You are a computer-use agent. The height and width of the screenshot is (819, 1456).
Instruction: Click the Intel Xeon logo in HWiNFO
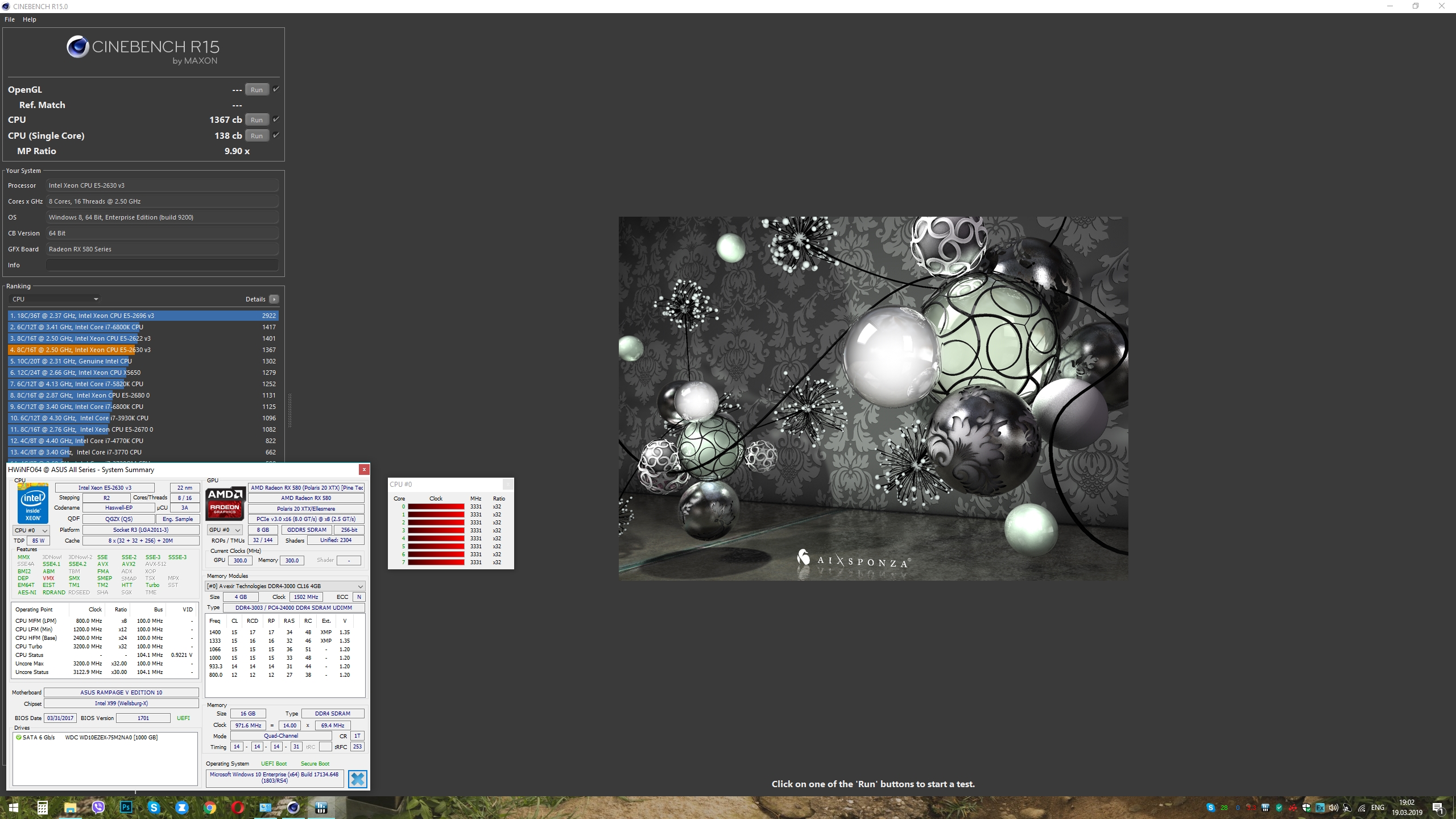(x=33, y=503)
